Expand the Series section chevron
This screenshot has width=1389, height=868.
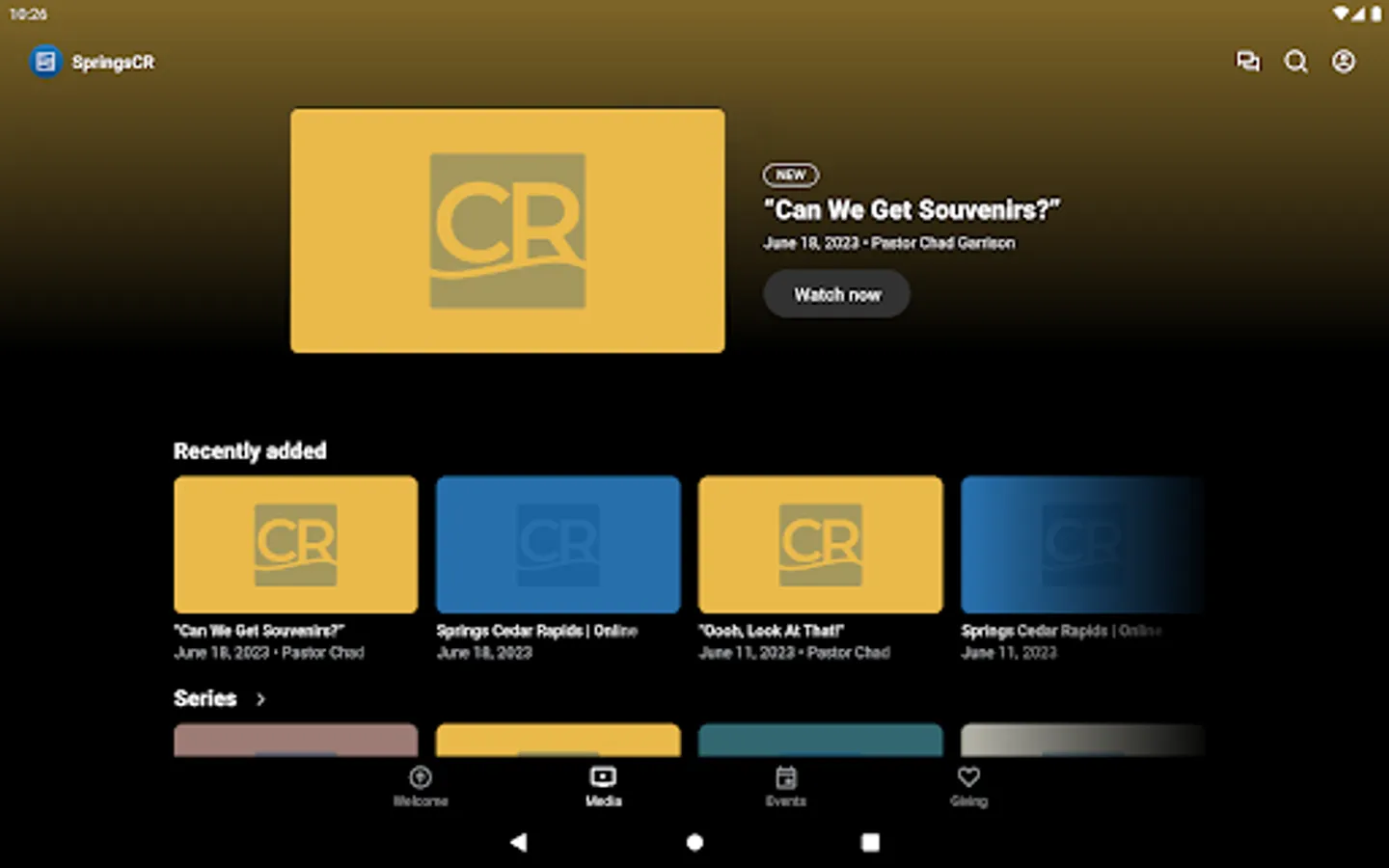(260, 699)
